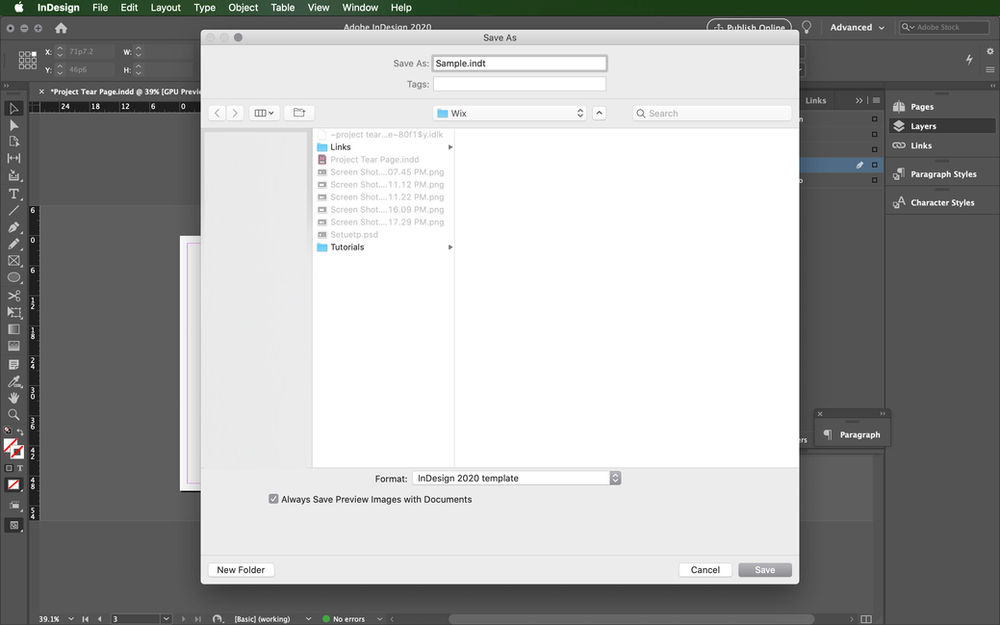Enable Always Save Preview Images with Documents

(x=273, y=499)
